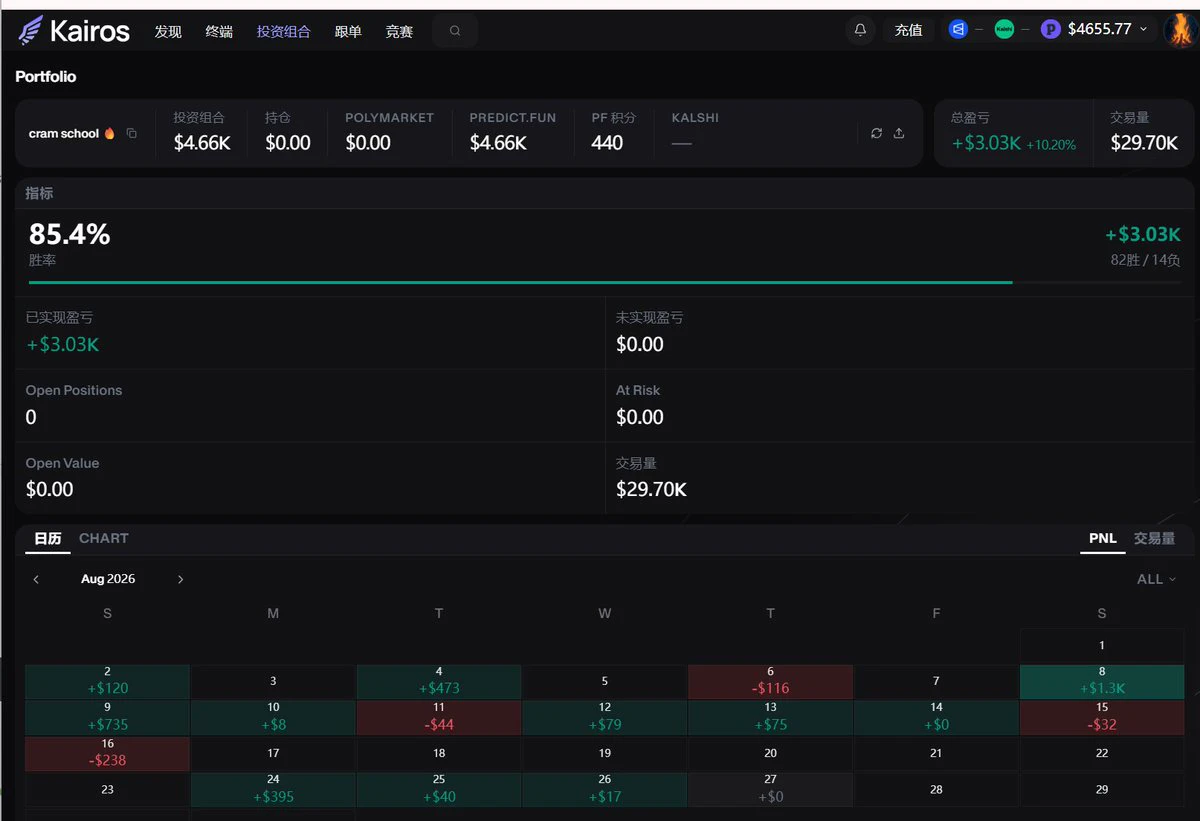
Task: Go to 跟单 in the navigation
Action: (x=348, y=31)
